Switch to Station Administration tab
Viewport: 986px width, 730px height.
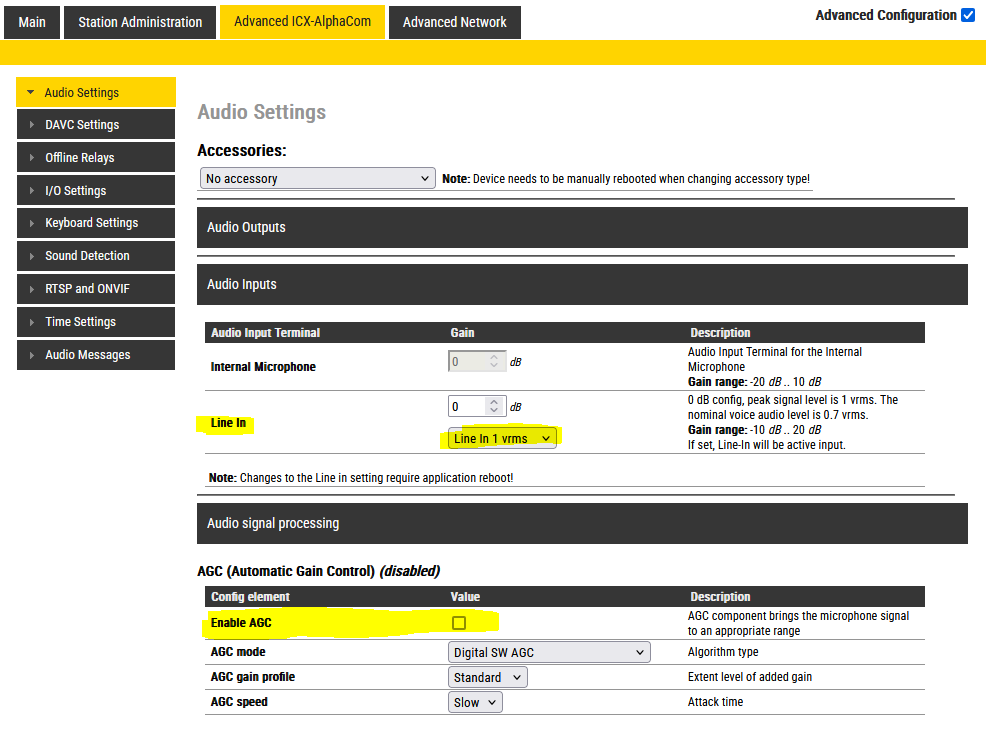click(x=140, y=22)
